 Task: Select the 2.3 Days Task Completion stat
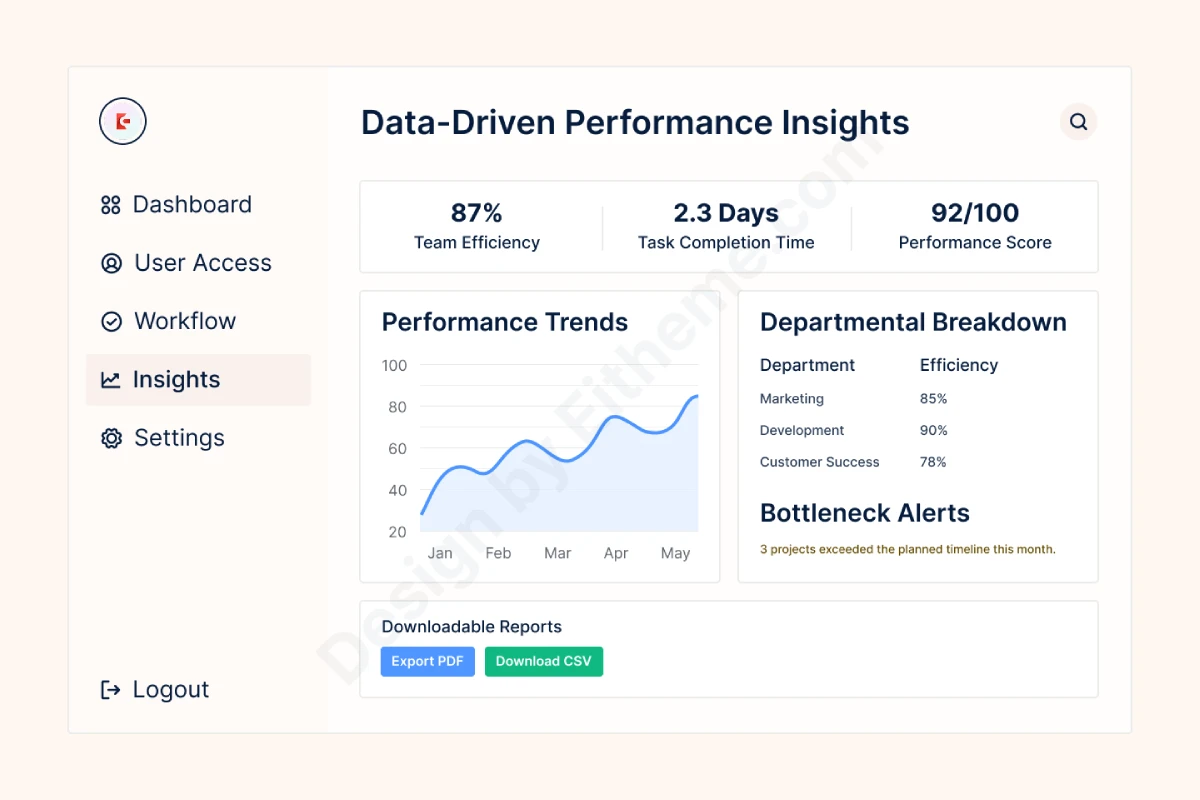pos(726,227)
